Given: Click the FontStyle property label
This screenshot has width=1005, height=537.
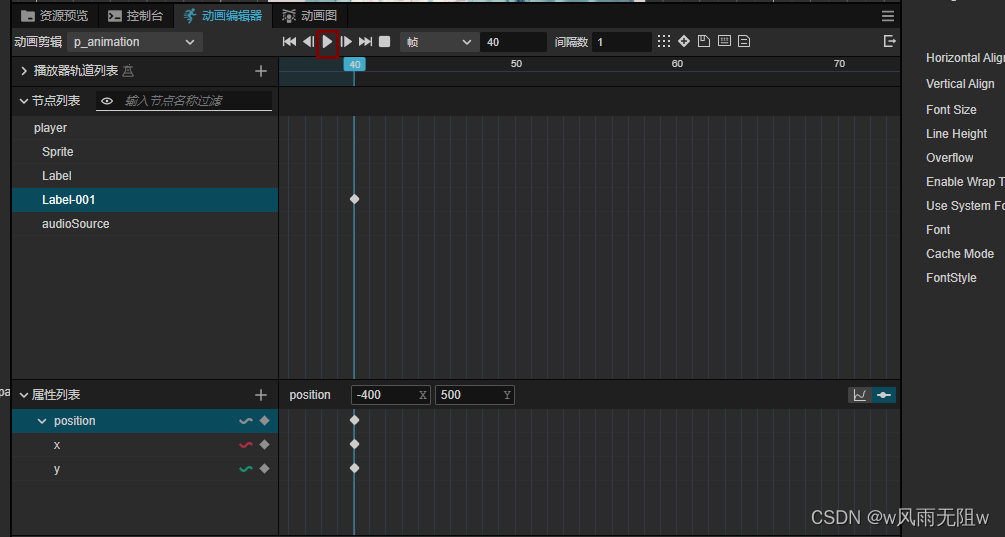Looking at the screenshot, I should tap(951, 278).
